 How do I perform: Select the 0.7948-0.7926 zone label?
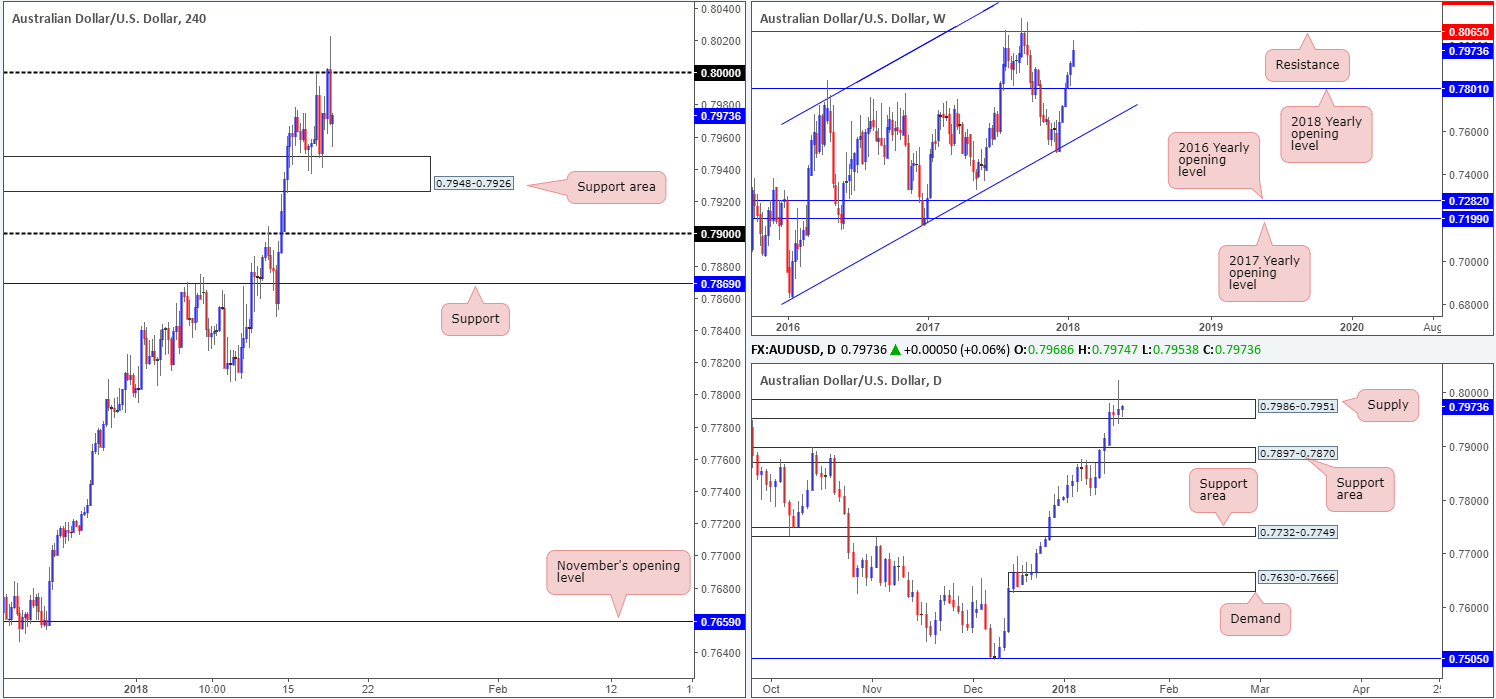click(473, 184)
